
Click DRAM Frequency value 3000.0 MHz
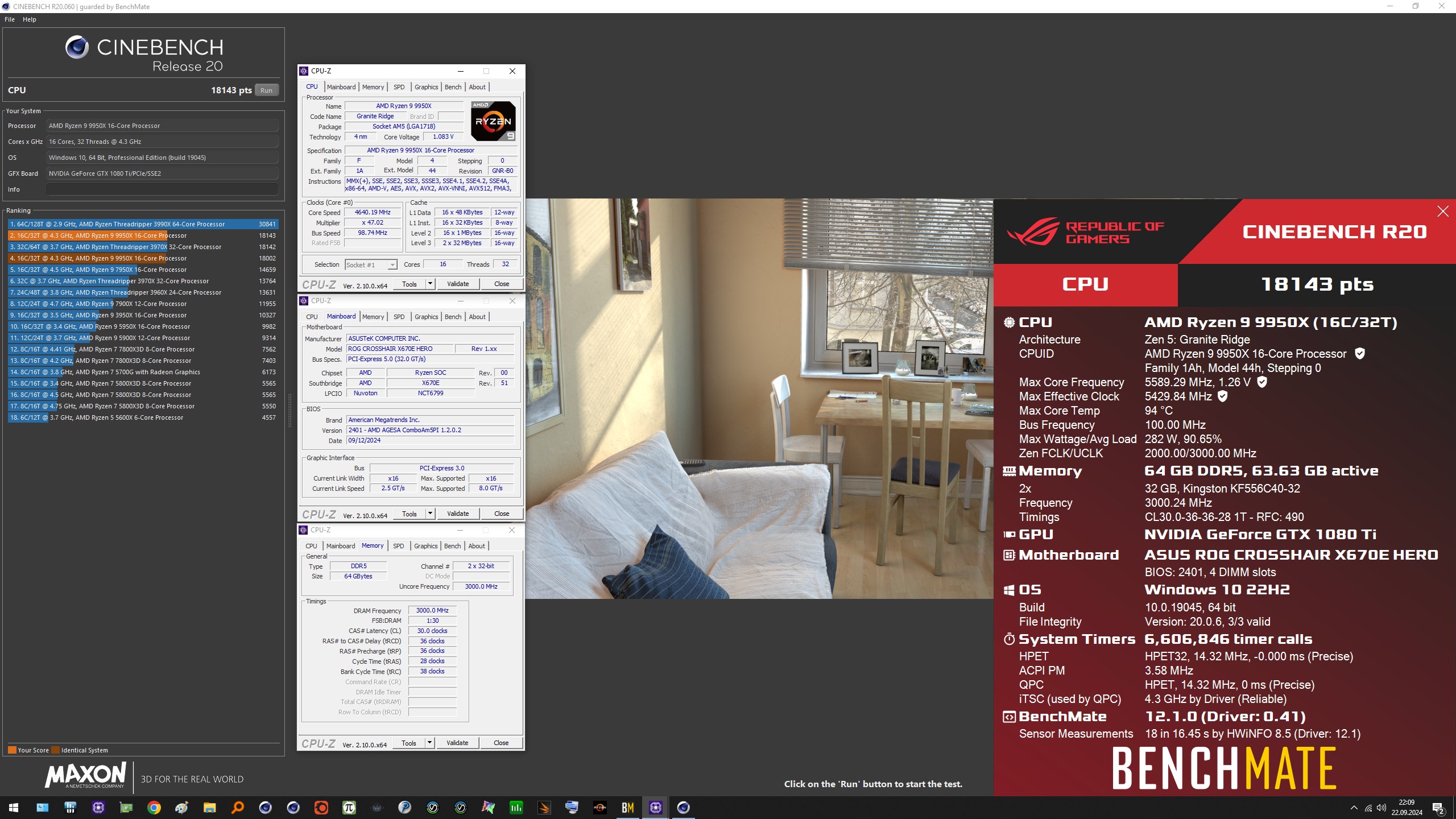coord(432,610)
